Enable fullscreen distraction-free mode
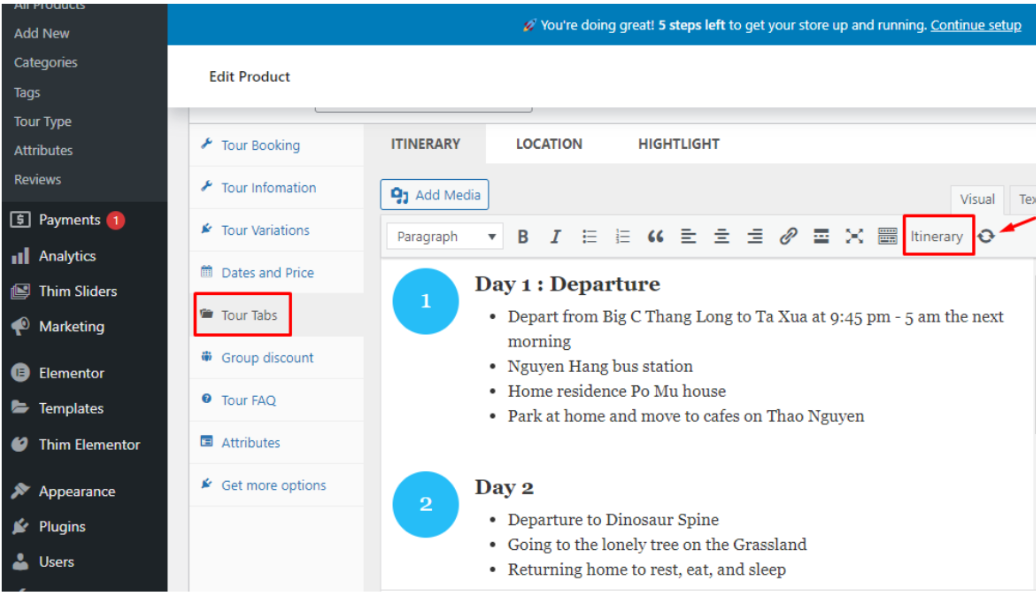Viewport: 1036px width, 593px height. coord(854,236)
